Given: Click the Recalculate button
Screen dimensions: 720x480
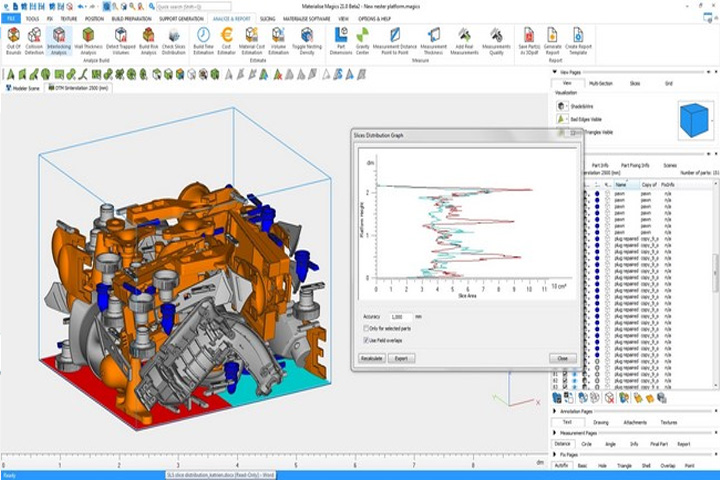Looking at the screenshot, I should pos(371,358).
